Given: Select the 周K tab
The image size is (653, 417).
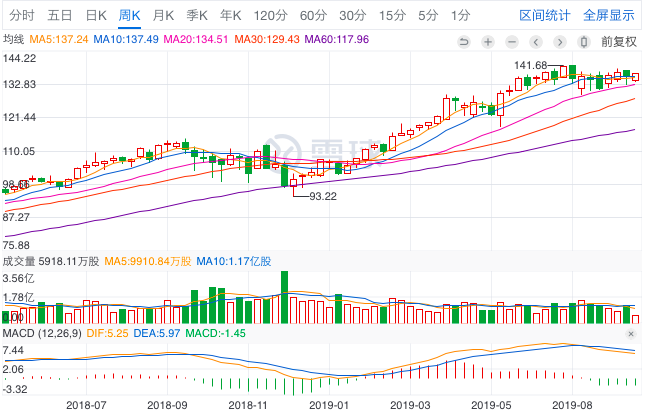Looking at the screenshot, I should point(130,16).
